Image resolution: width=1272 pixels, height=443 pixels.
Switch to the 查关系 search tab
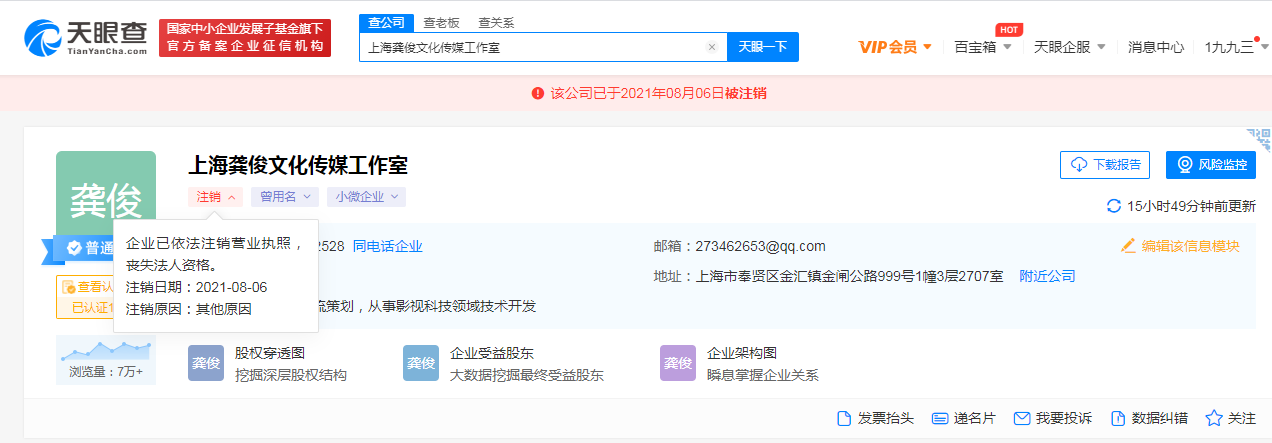click(x=496, y=22)
